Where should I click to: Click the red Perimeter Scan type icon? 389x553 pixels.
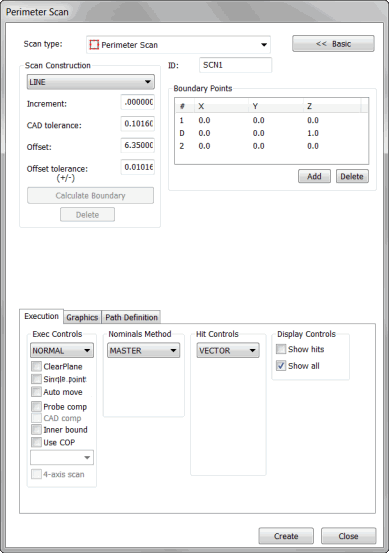tap(94, 45)
